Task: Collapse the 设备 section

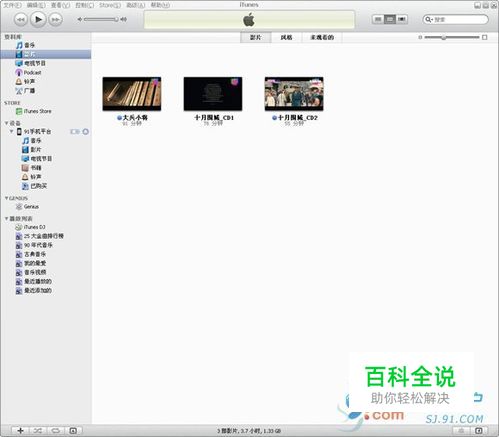Action: (6, 123)
